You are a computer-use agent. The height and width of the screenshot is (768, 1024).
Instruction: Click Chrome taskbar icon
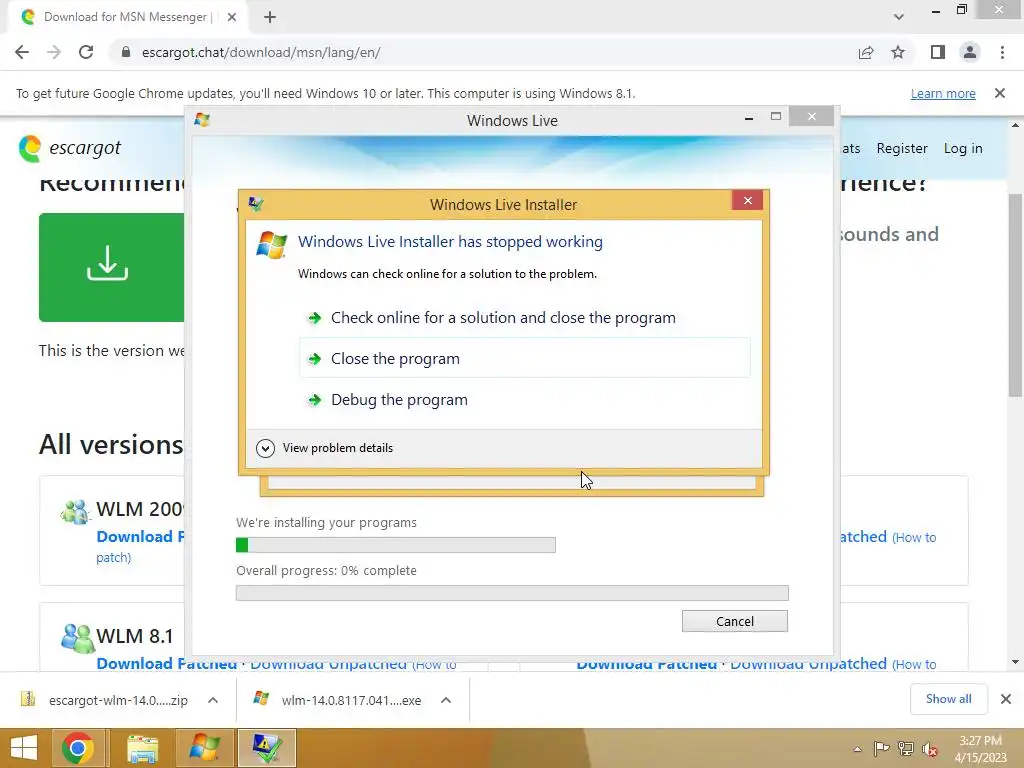pos(78,748)
